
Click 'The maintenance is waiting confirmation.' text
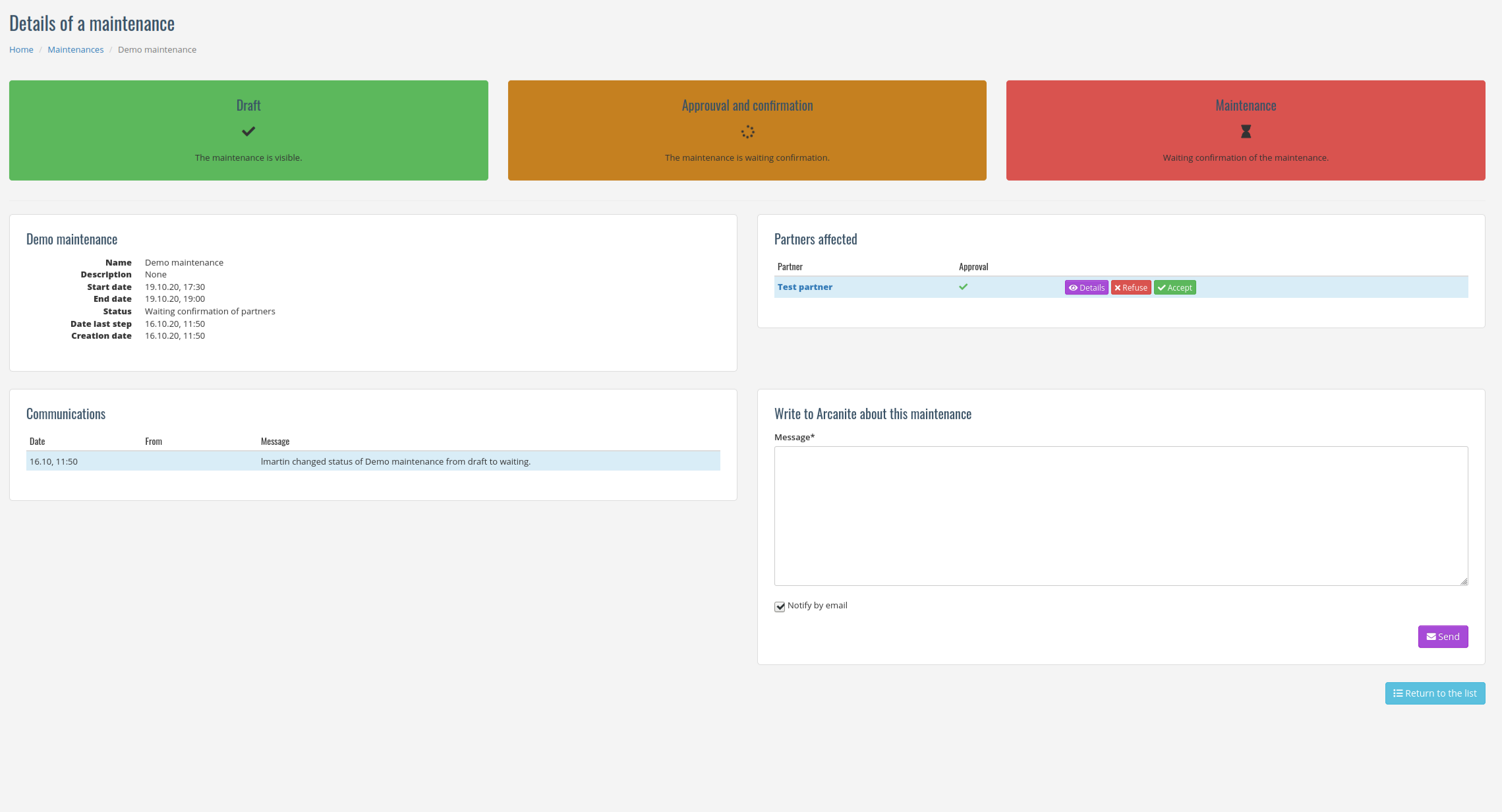(x=747, y=158)
